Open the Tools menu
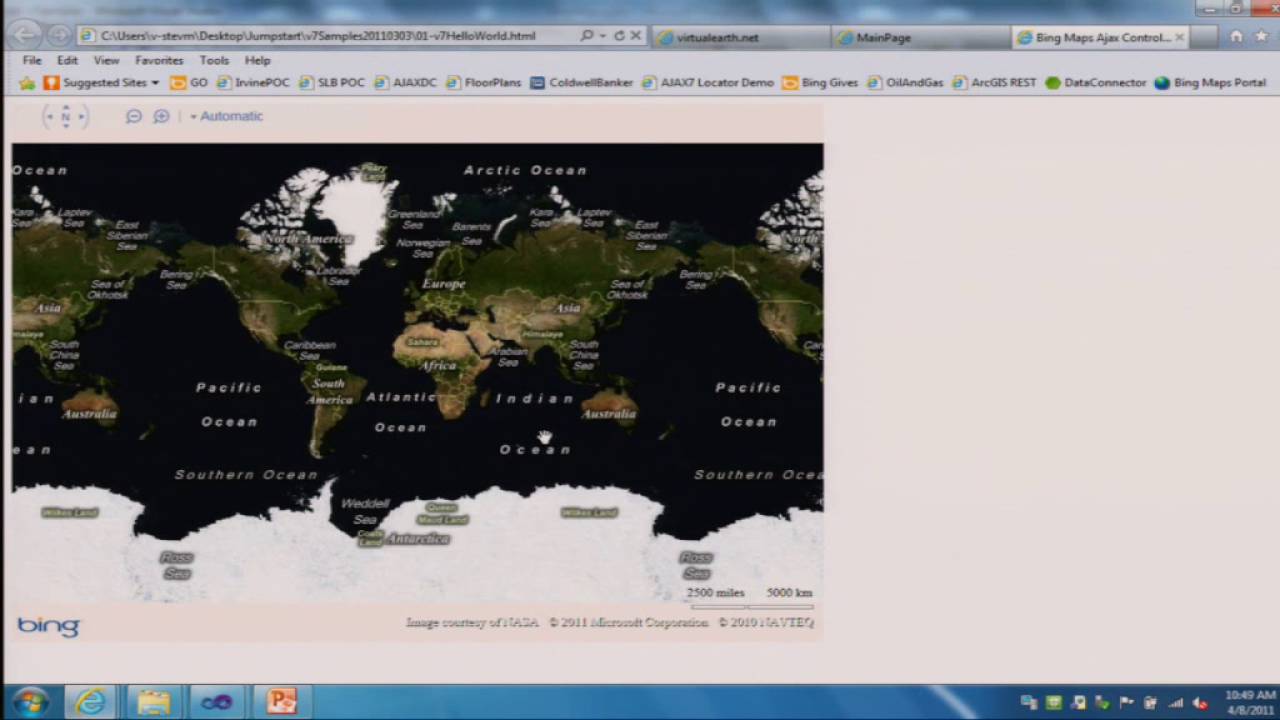This screenshot has width=1280, height=720. coord(214,60)
